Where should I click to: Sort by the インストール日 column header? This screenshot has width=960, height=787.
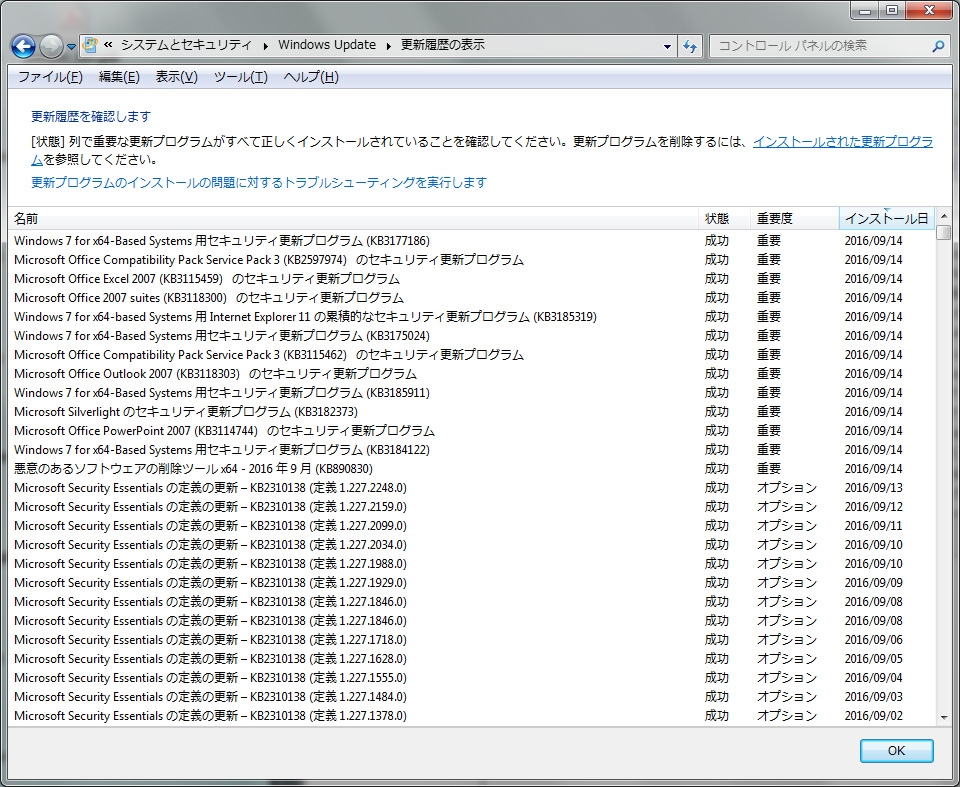(x=887, y=219)
